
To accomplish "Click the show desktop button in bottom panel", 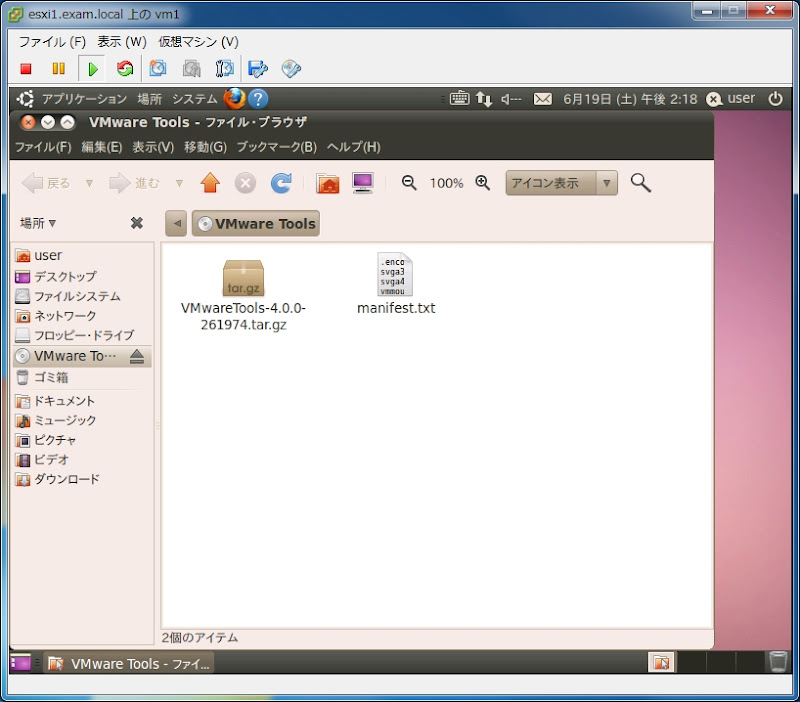I will pos(20,663).
